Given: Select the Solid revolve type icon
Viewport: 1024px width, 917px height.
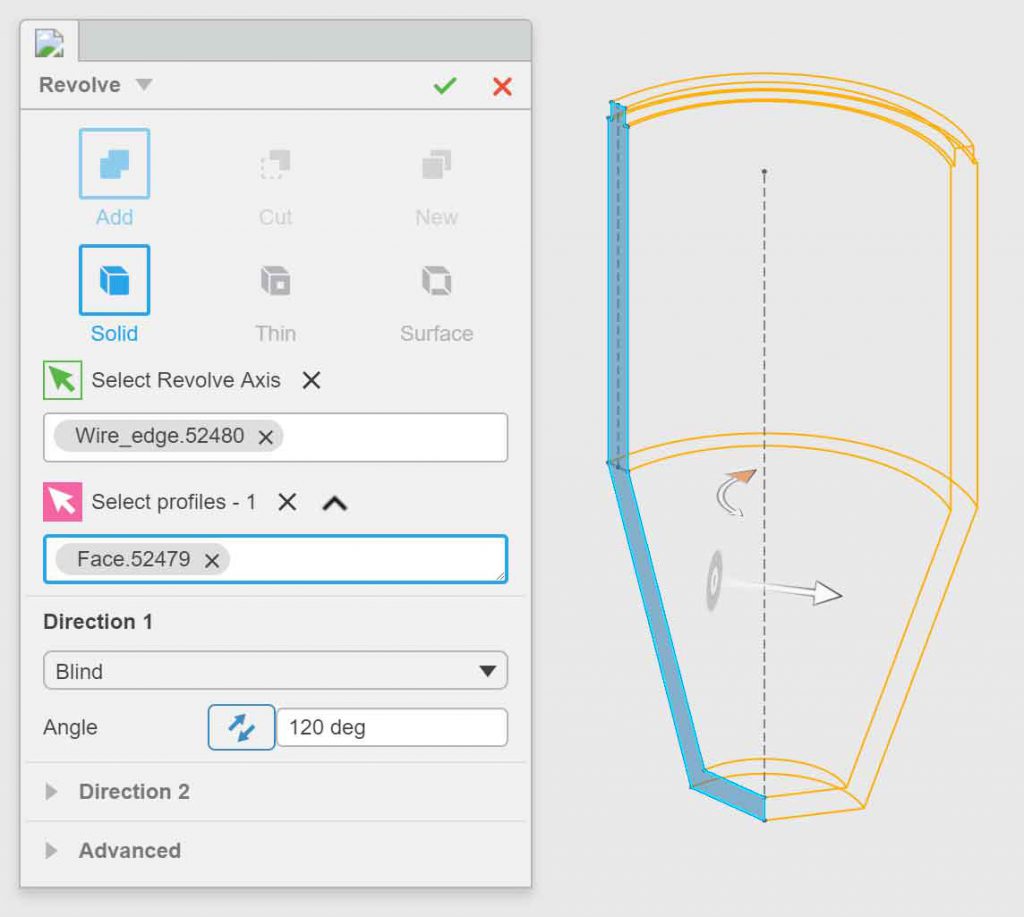Looking at the screenshot, I should (113, 280).
